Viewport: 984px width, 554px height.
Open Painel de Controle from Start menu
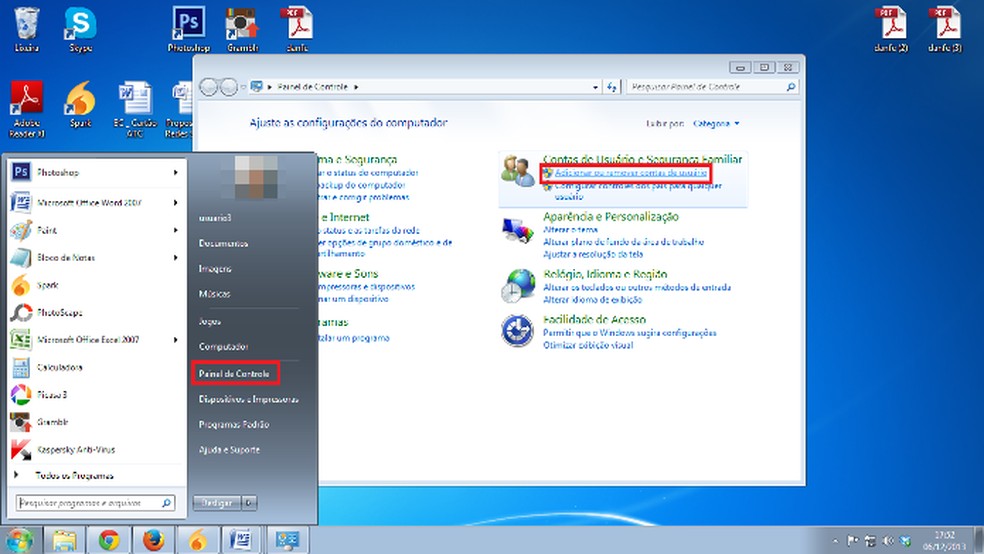click(x=235, y=373)
